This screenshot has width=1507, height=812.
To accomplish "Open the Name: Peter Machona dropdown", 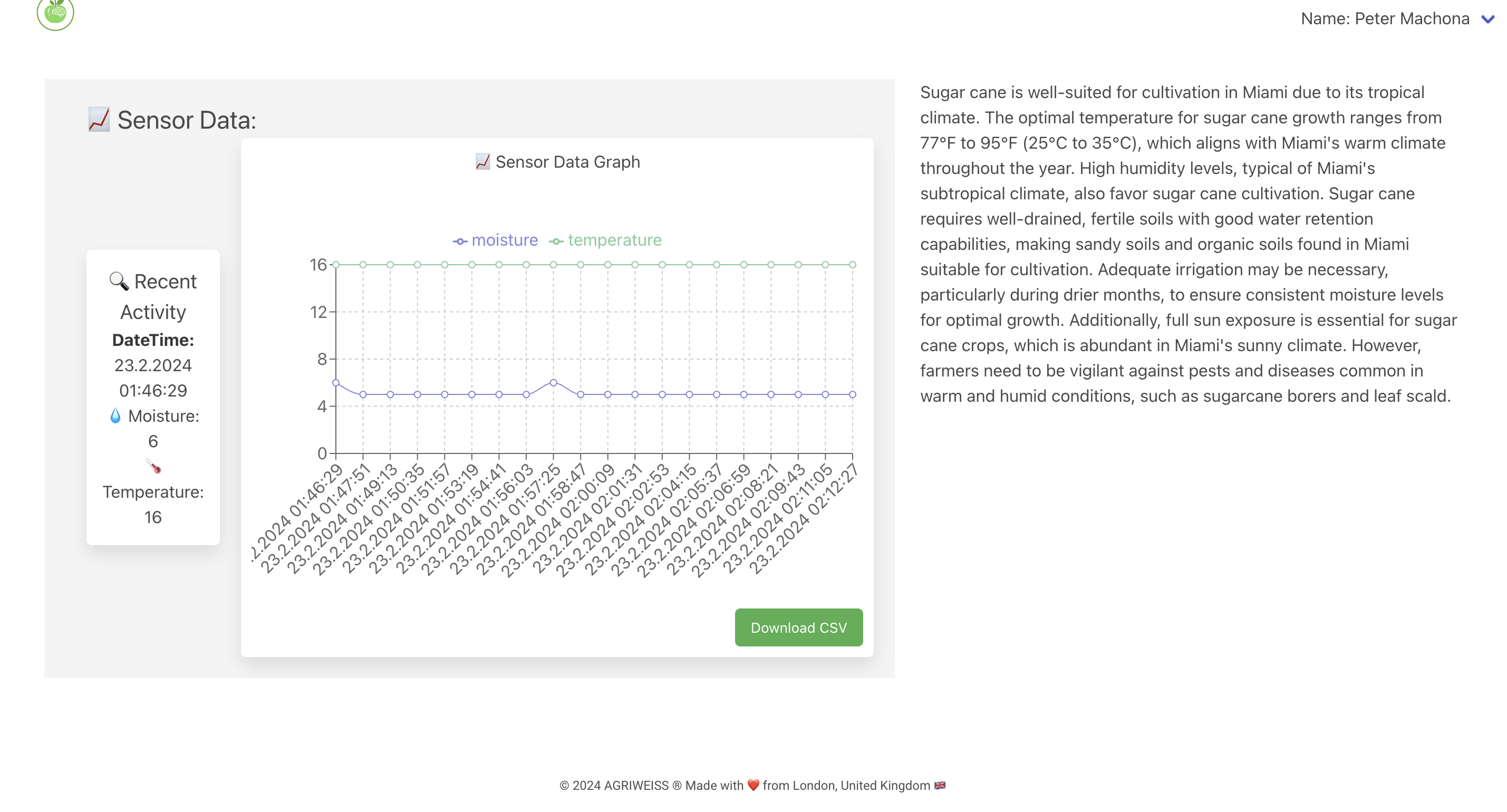I will point(1384,20).
